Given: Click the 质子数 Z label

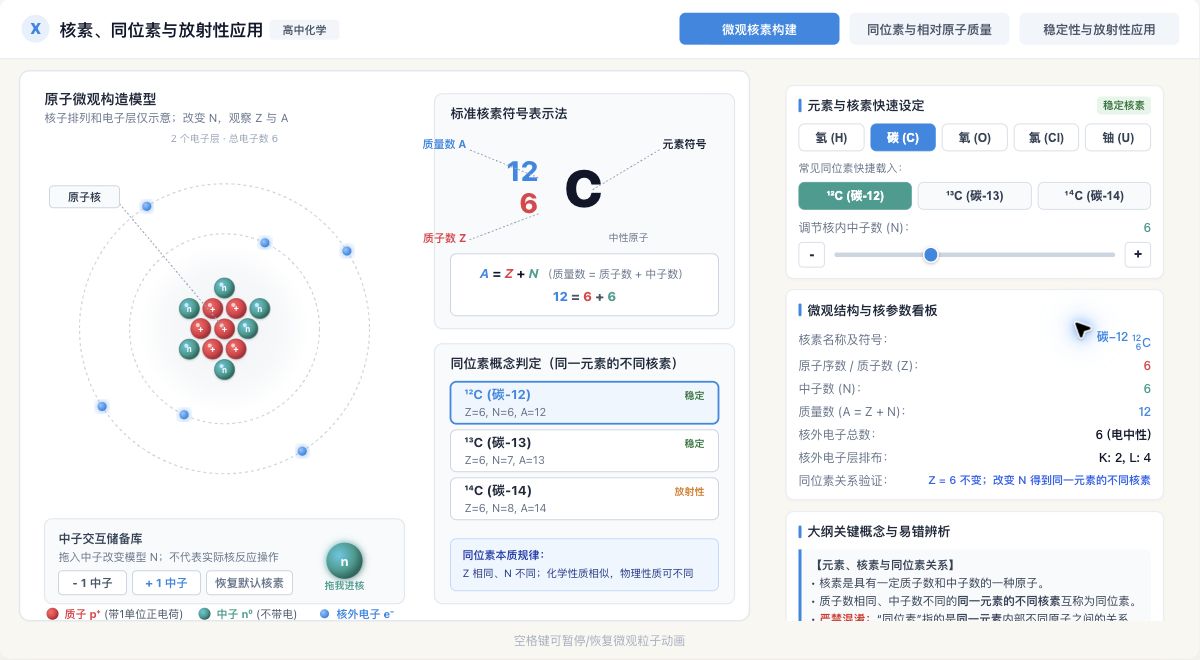Looking at the screenshot, I should tap(444, 238).
